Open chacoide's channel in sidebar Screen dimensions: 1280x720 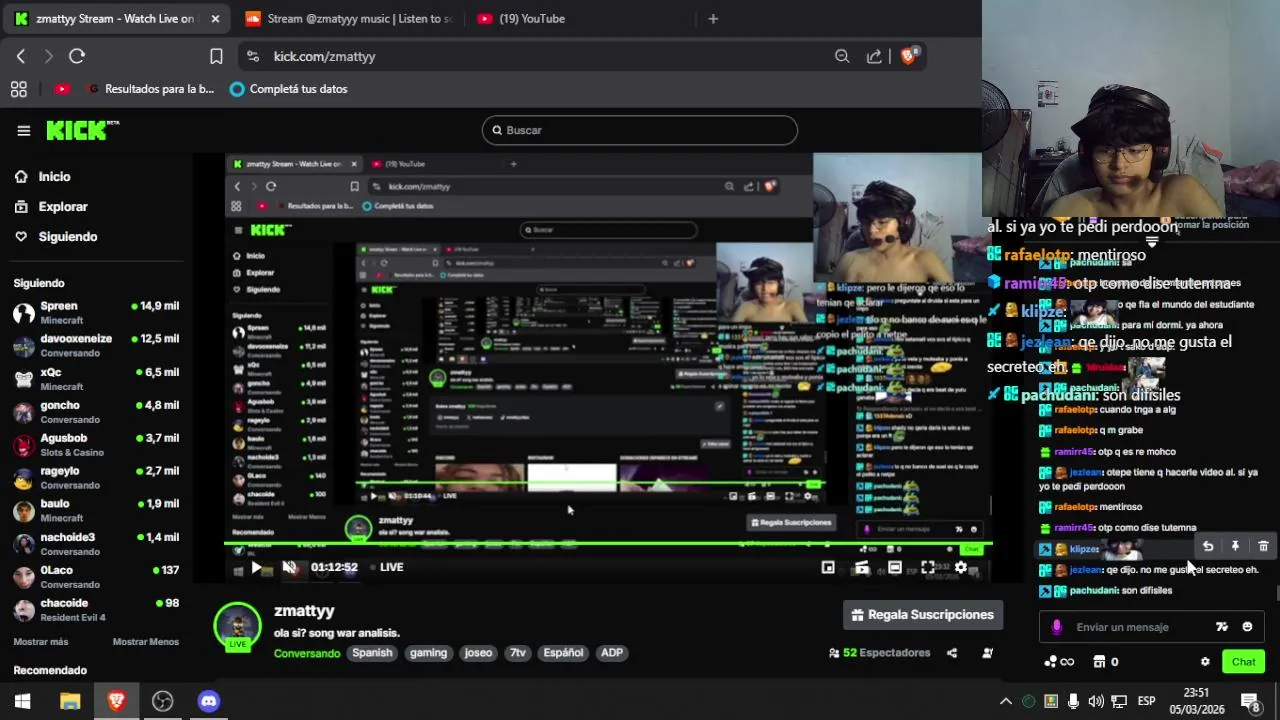[x=96, y=609]
